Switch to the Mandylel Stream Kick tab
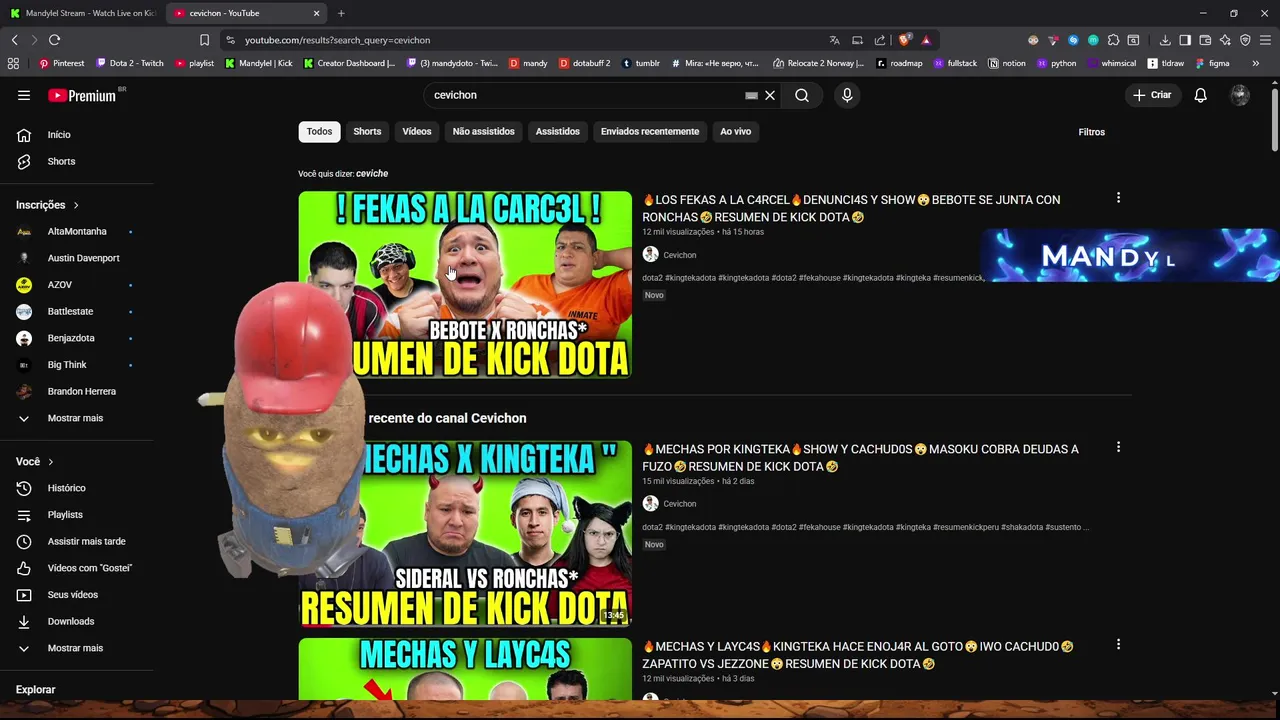This screenshot has width=1280, height=720. [82, 13]
